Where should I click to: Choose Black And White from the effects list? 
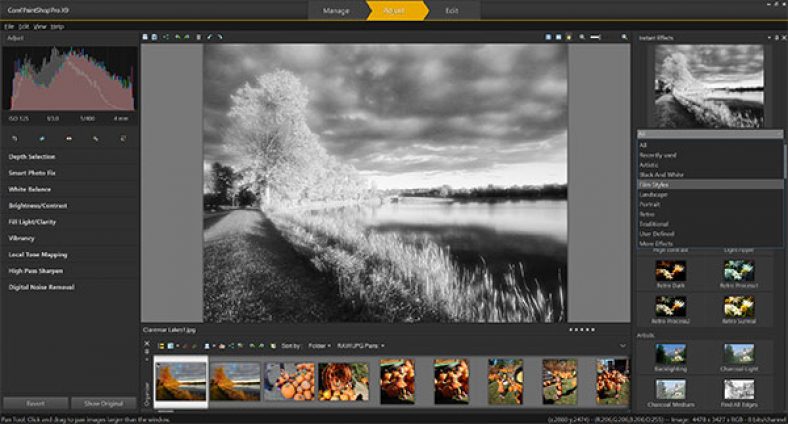pos(662,175)
